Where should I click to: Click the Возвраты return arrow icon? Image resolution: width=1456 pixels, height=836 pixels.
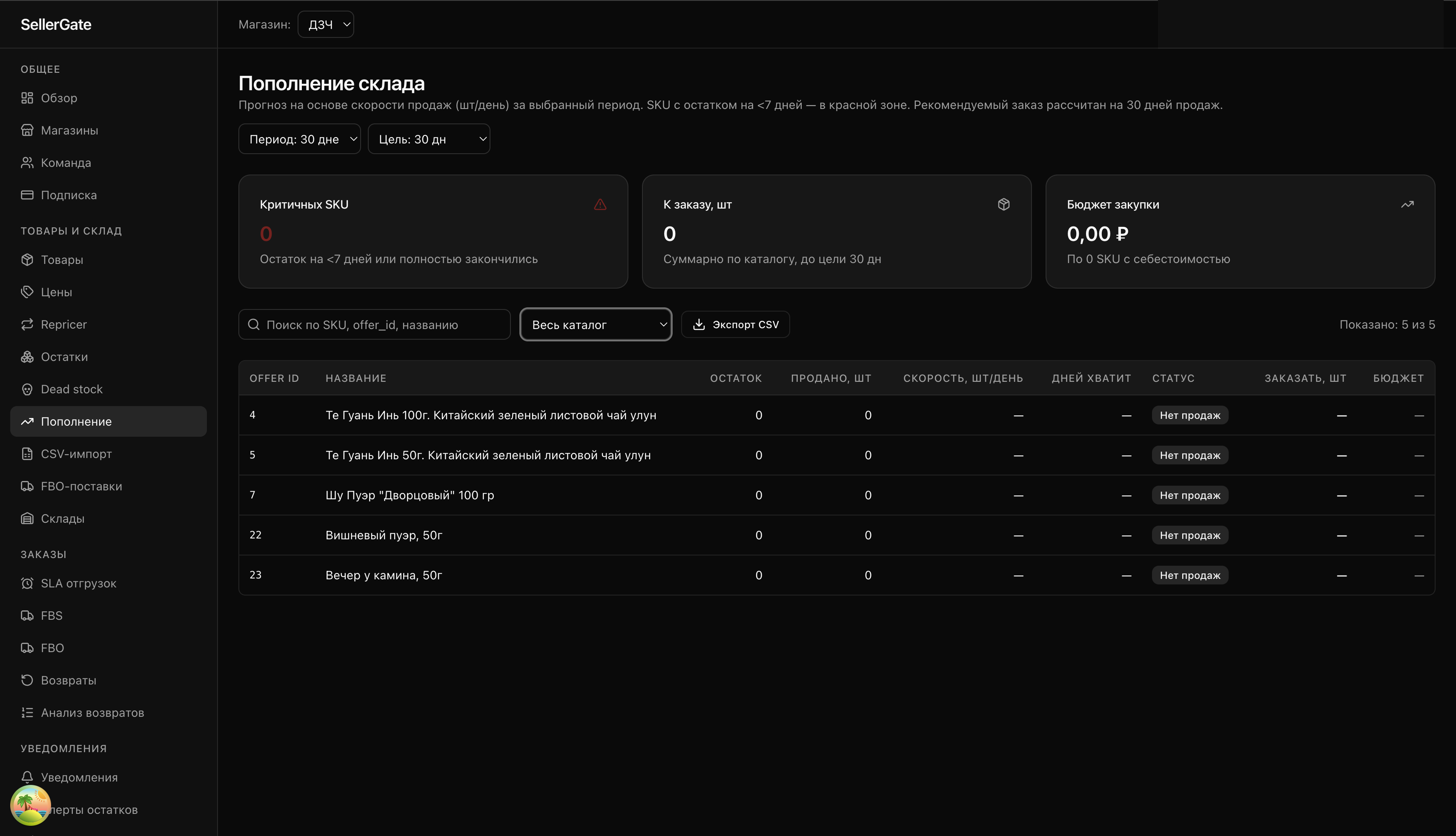(x=27, y=680)
